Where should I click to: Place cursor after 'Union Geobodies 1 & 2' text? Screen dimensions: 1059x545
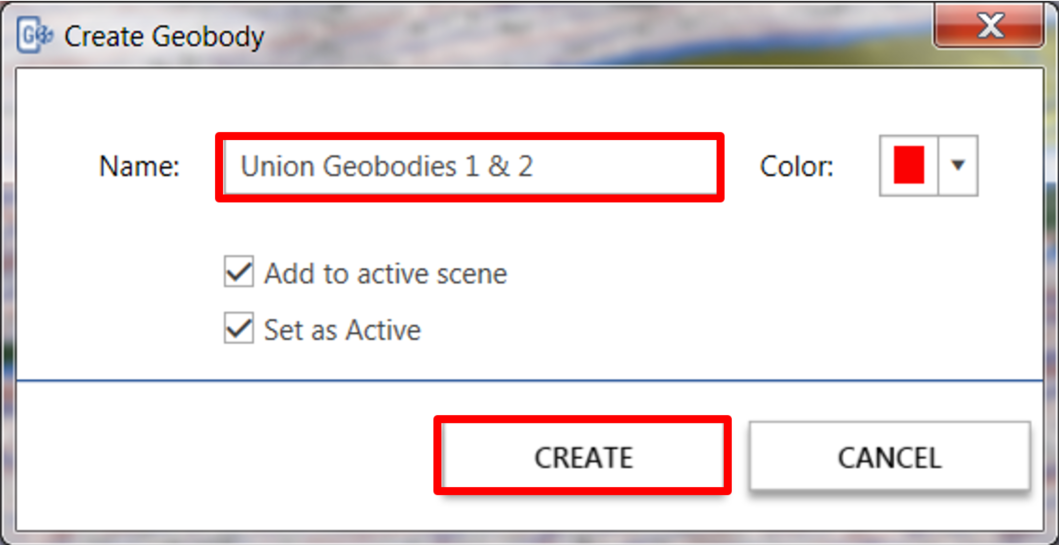pyautogui.click(x=535, y=167)
